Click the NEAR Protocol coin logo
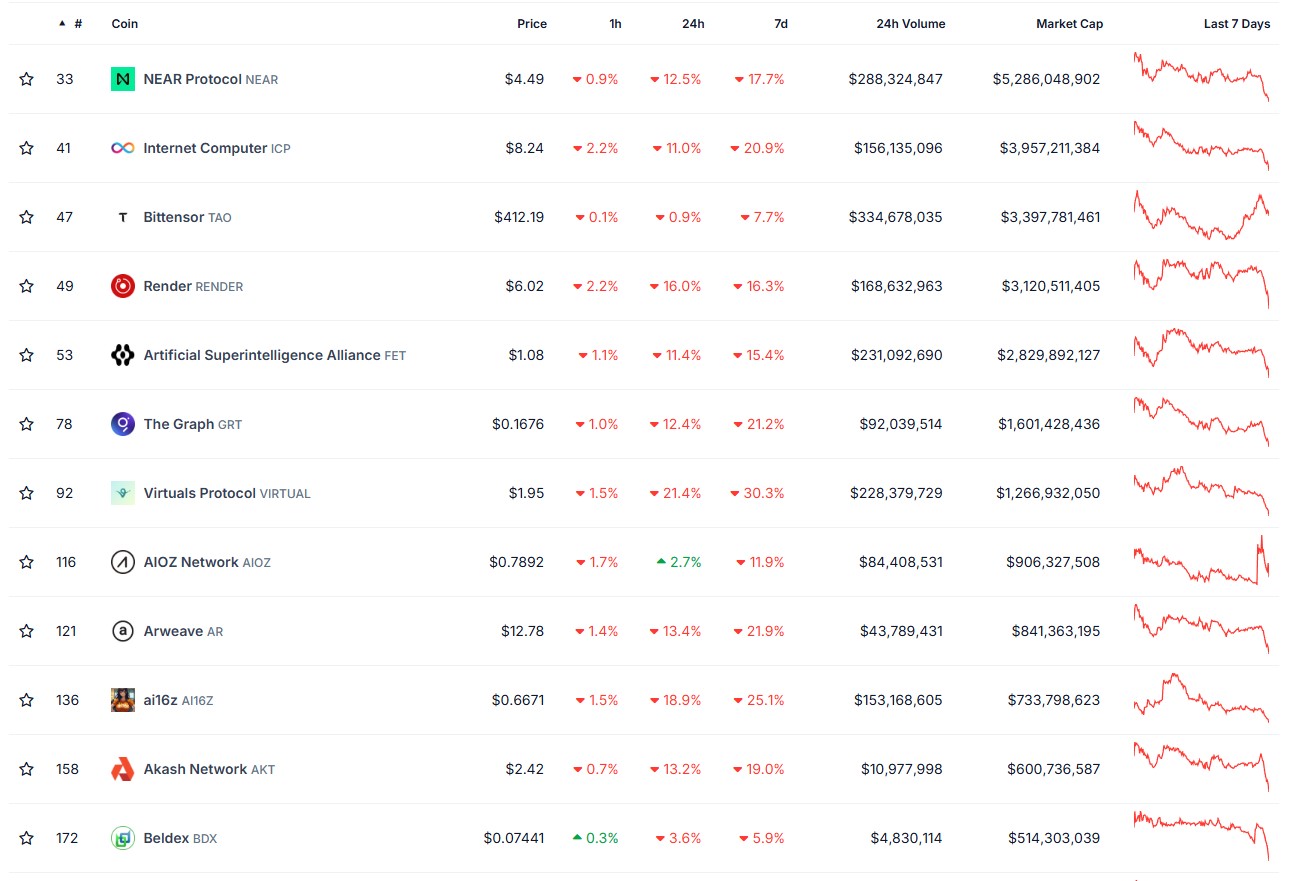The image size is (1305, 881). click(x=123, y=79)
